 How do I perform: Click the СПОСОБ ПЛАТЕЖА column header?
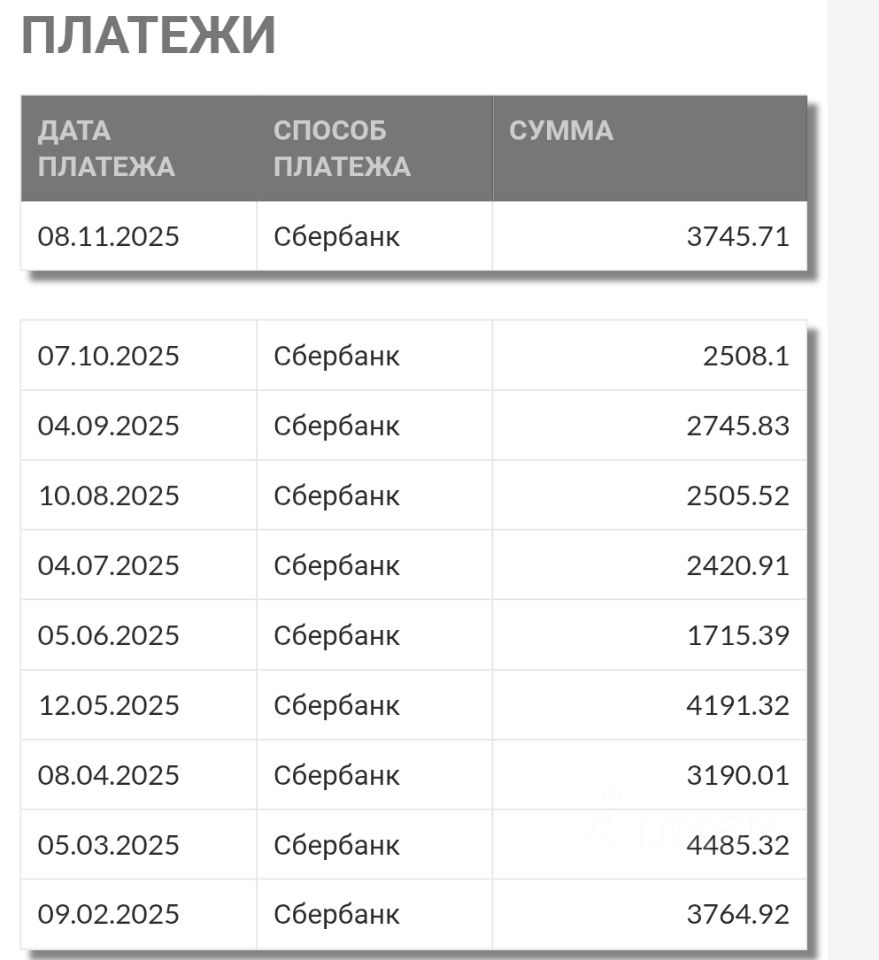coord(341,148)
